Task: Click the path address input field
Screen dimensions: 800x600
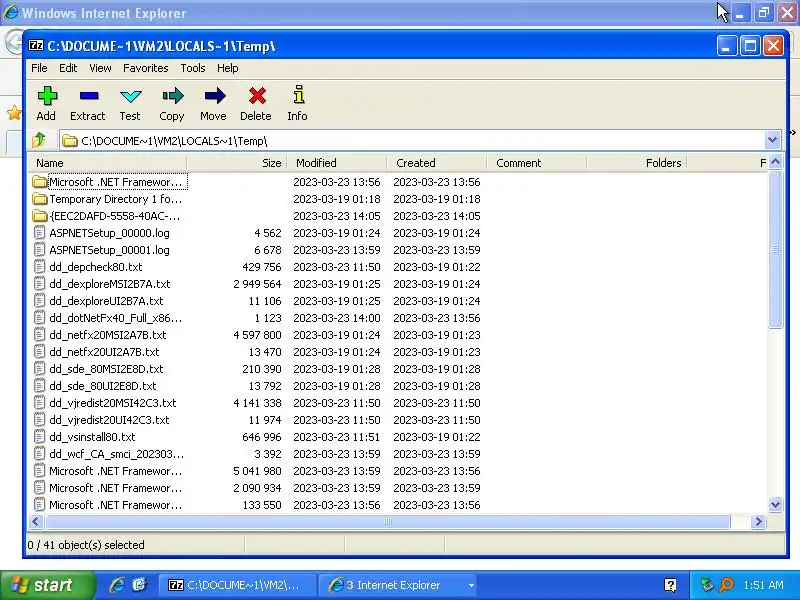Action: coord(412,140)
